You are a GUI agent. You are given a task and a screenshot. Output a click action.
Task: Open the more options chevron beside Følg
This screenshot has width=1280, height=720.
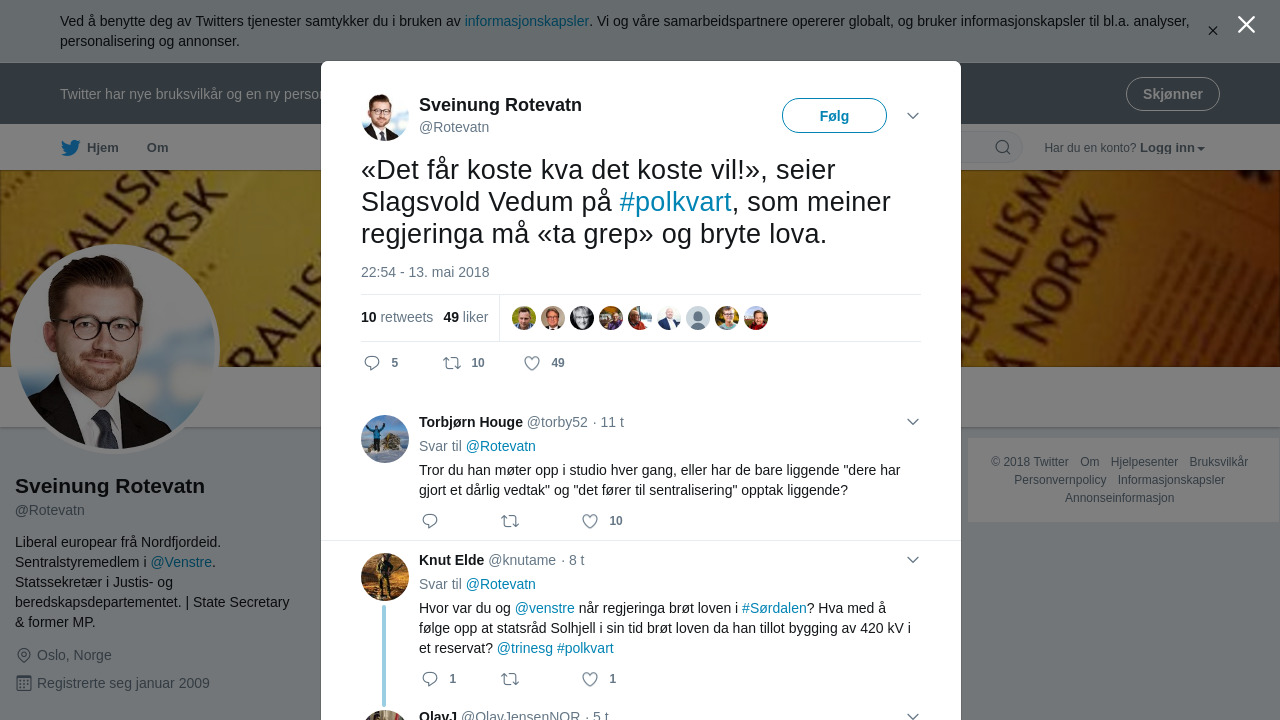point(913,116)
